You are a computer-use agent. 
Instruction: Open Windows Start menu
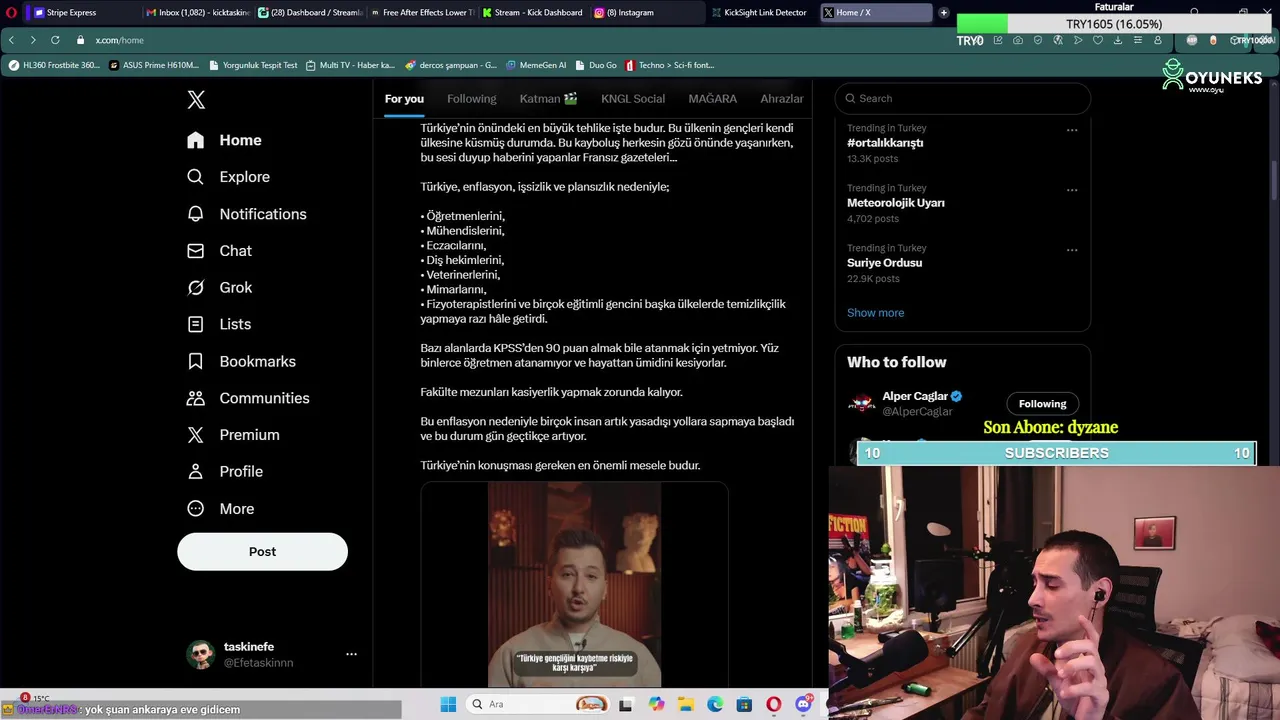click(448, 704)
